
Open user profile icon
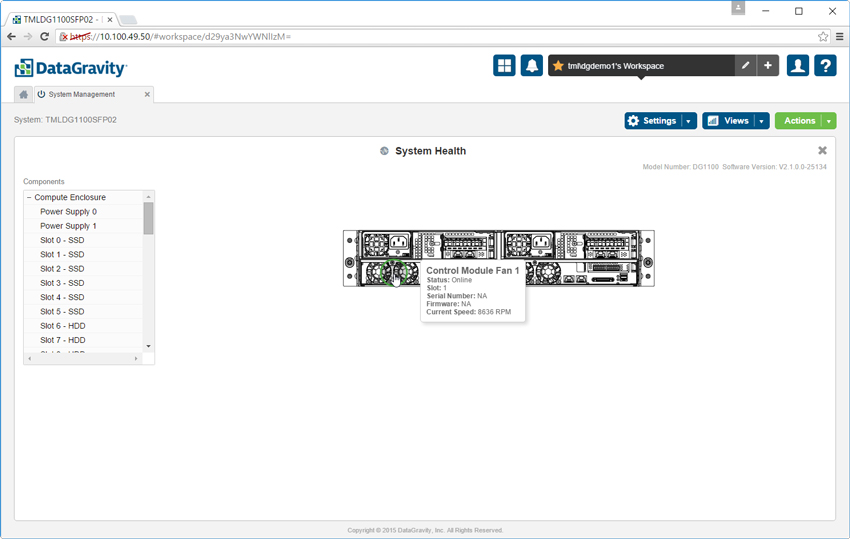(797, 66)
